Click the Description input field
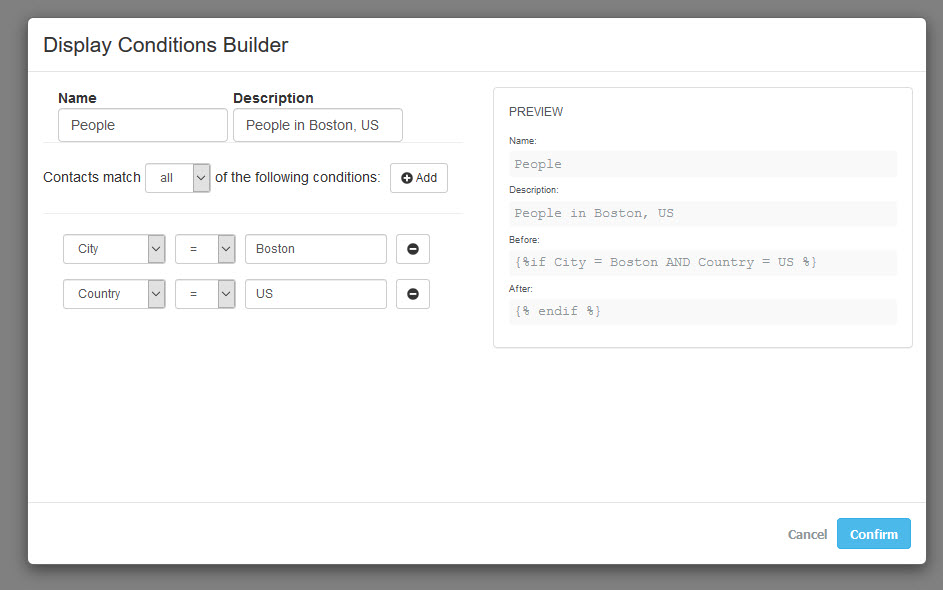The image size is (943, 590). click(317, 125)
